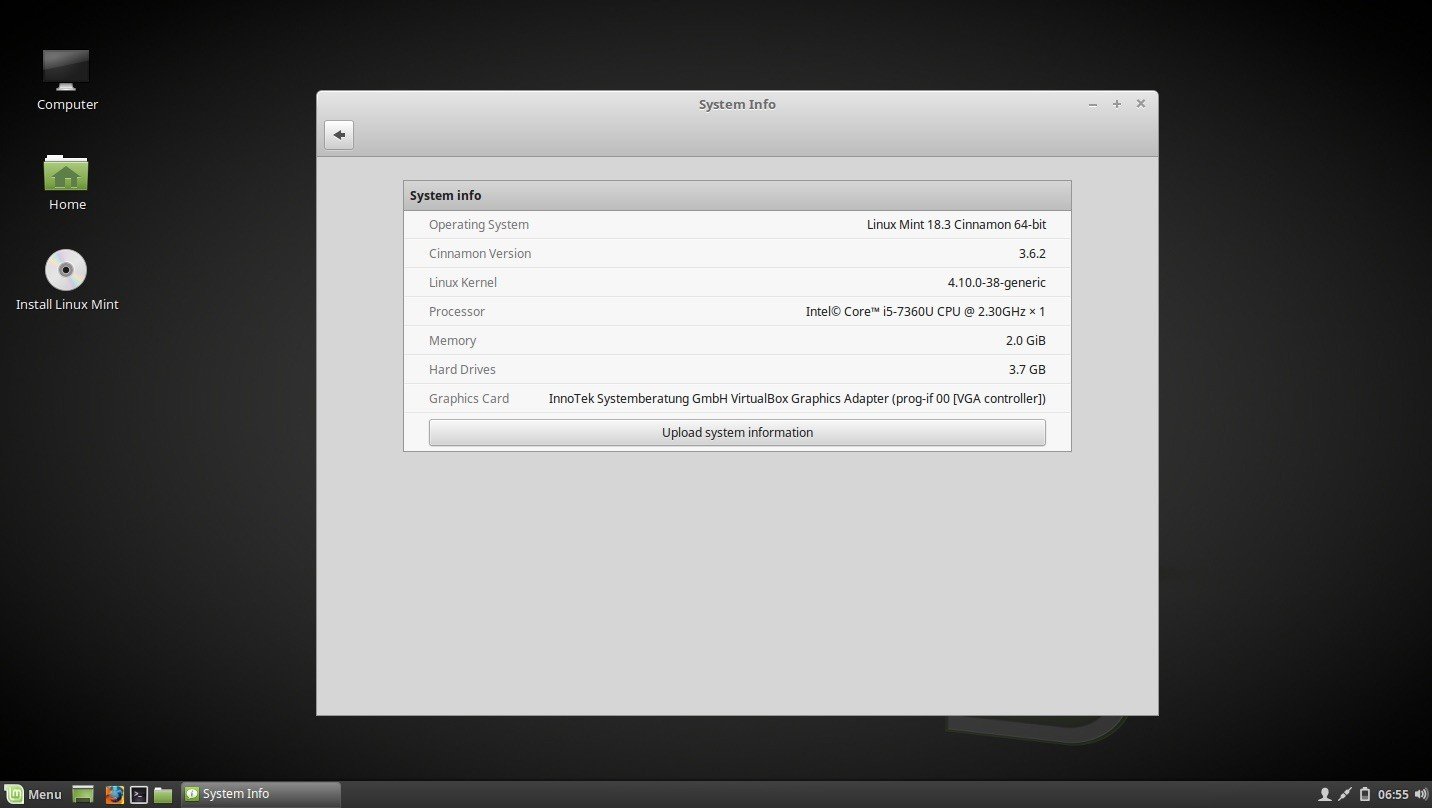
Task: Select System Info in the window list
Action: pyautogui.click(x=260, y=794)
